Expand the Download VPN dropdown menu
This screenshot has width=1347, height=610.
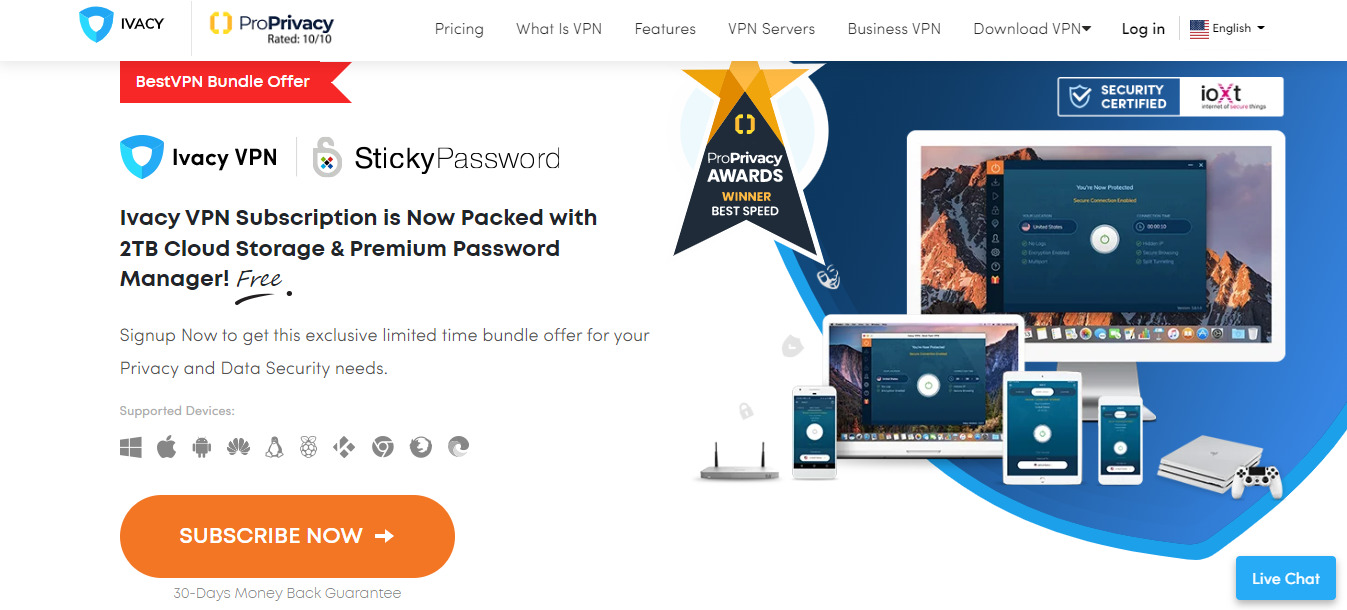tap(1032, 29)
